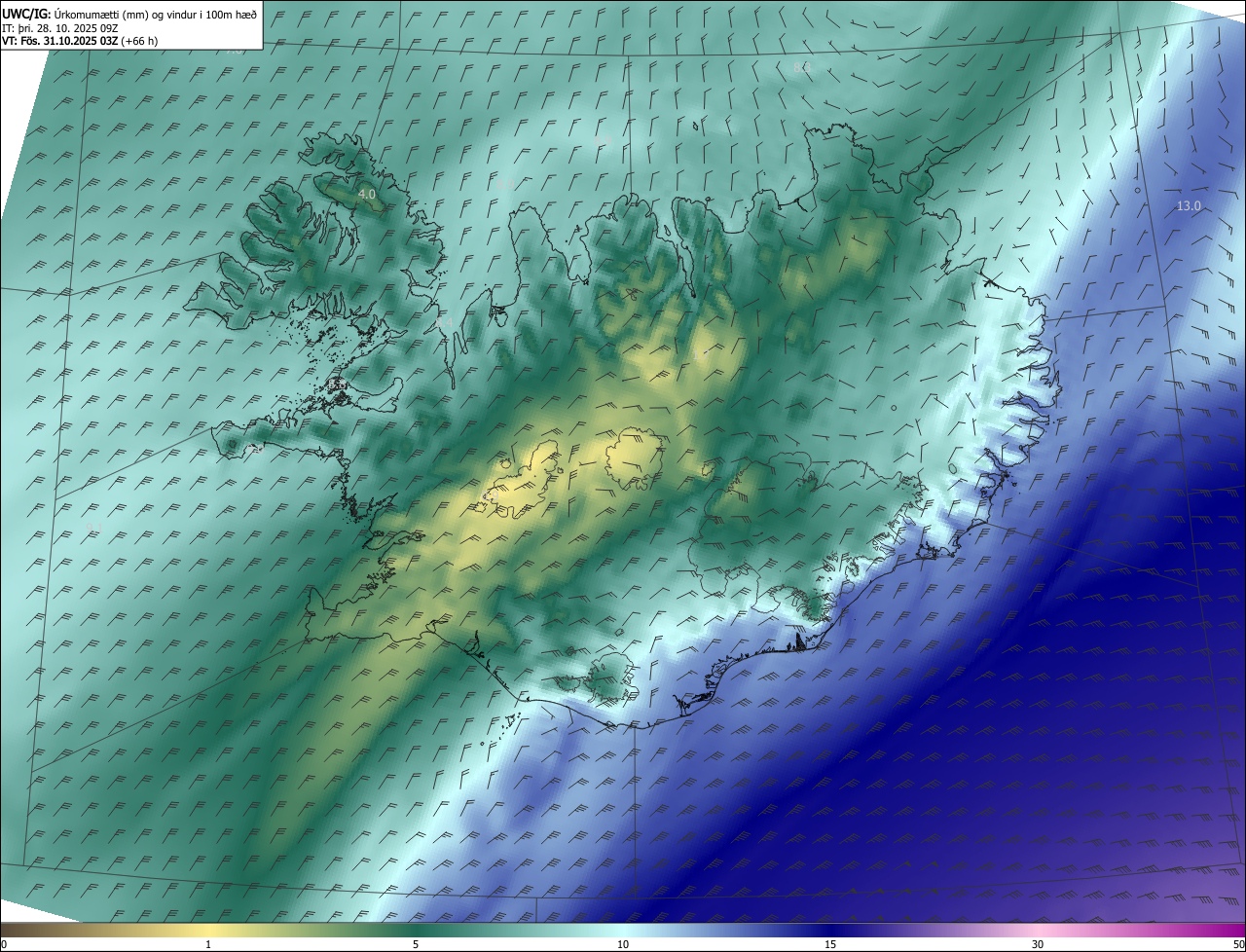Click the 13.0 value label in the east
This screenshot has width=1246, height=952.
tap(1189, 205)
